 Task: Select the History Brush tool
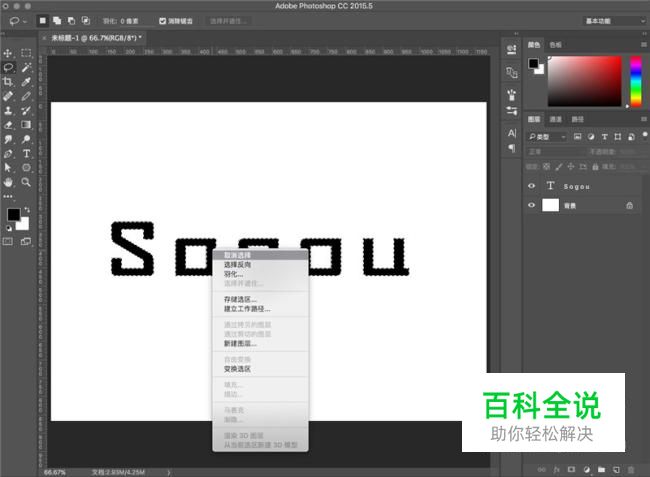pos(26,110)
